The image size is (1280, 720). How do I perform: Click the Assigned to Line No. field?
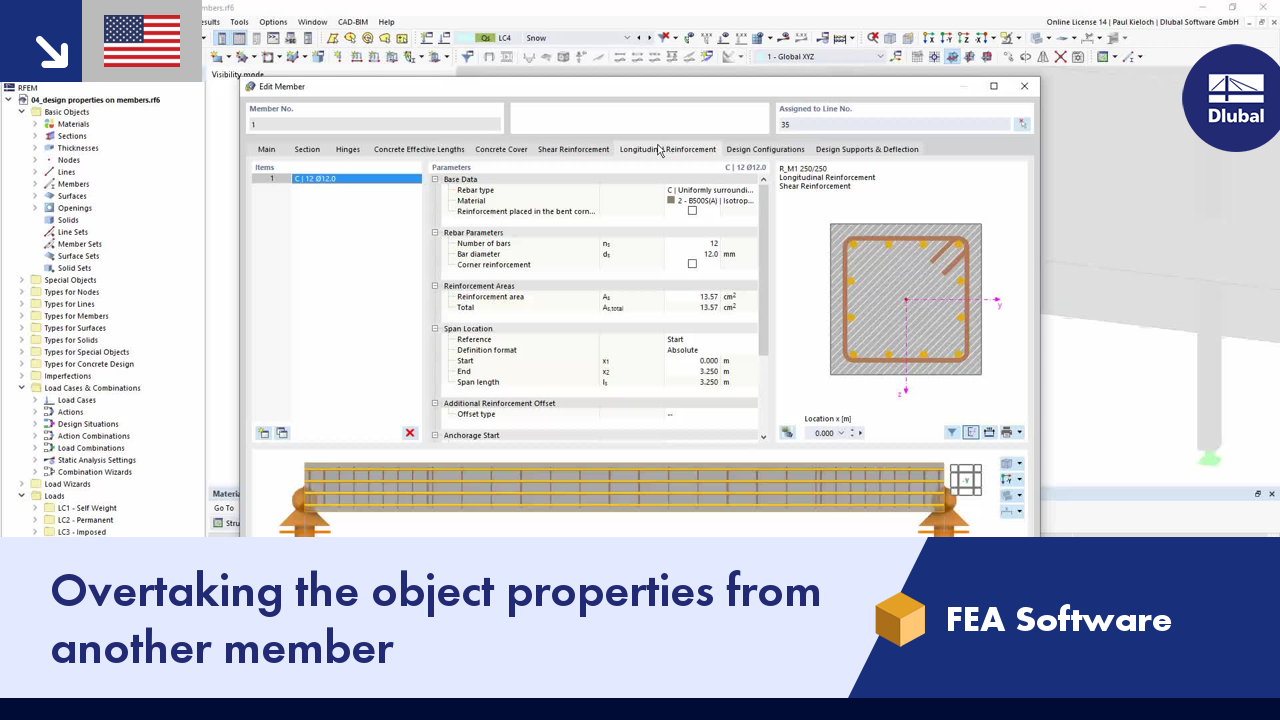point(894,124)
